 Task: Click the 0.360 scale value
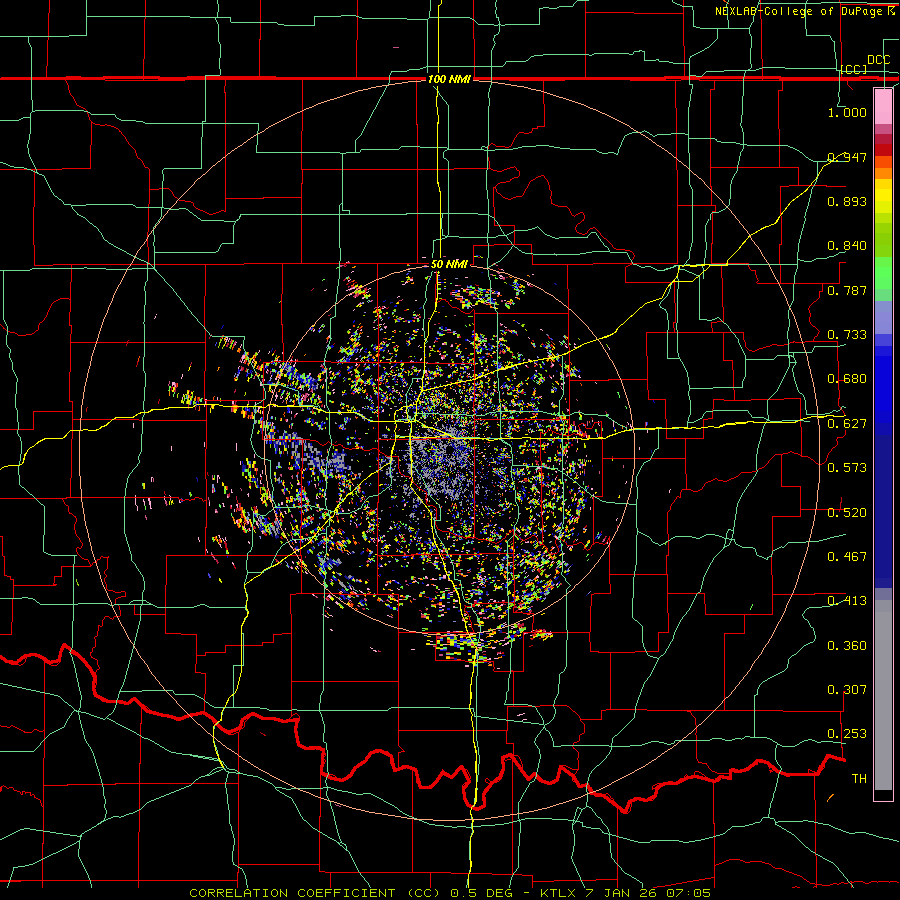point(847,646)
